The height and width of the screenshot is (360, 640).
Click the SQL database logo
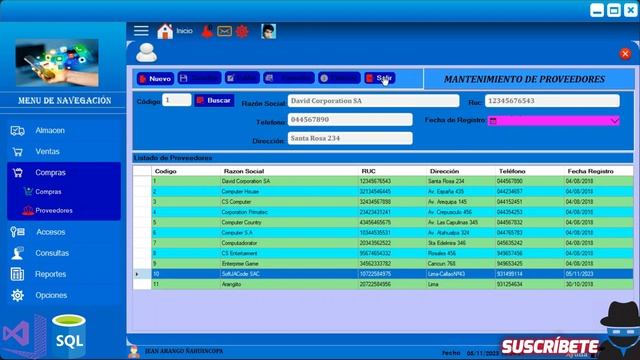point(69,336)
